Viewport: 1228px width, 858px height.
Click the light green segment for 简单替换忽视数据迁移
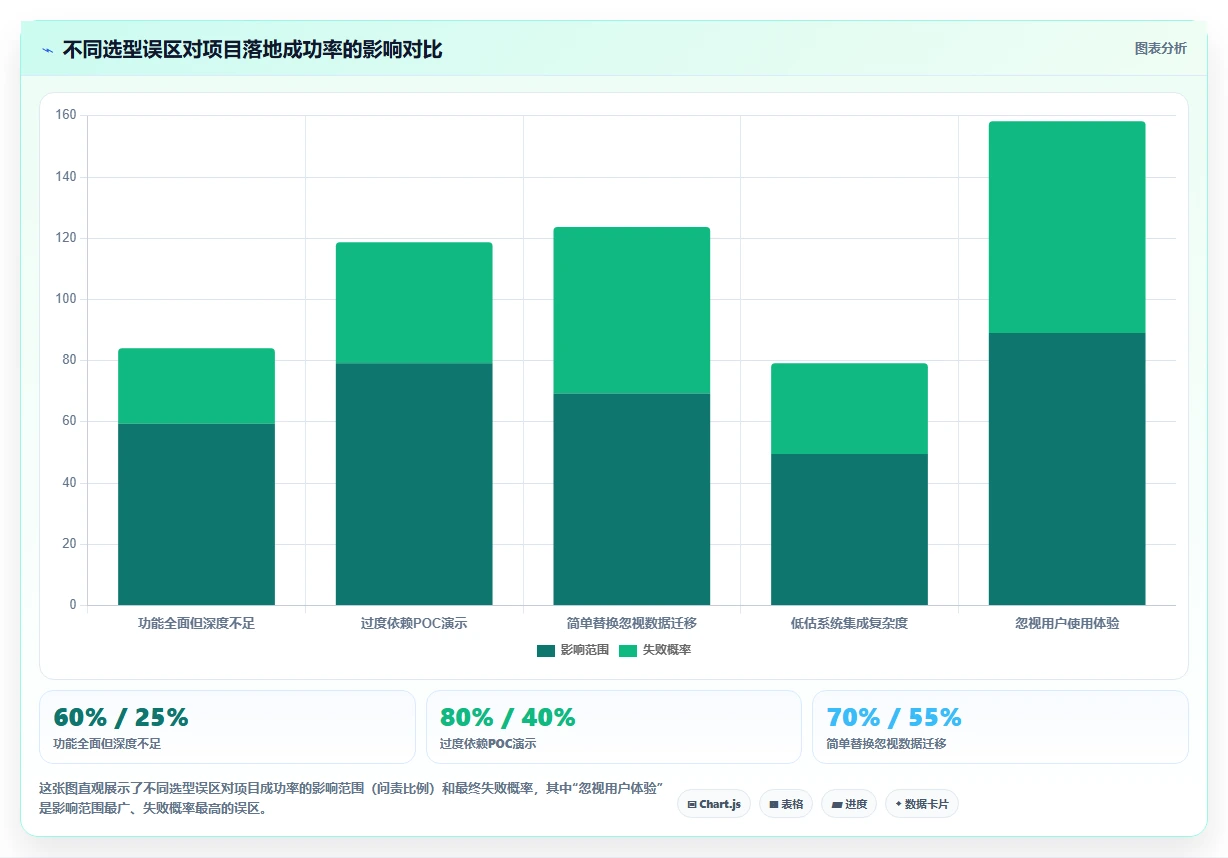632,310
